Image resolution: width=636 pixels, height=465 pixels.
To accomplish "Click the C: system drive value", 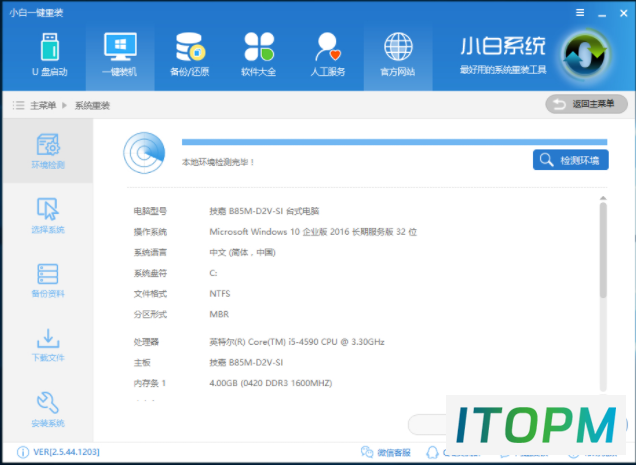I will click(213, 273).
